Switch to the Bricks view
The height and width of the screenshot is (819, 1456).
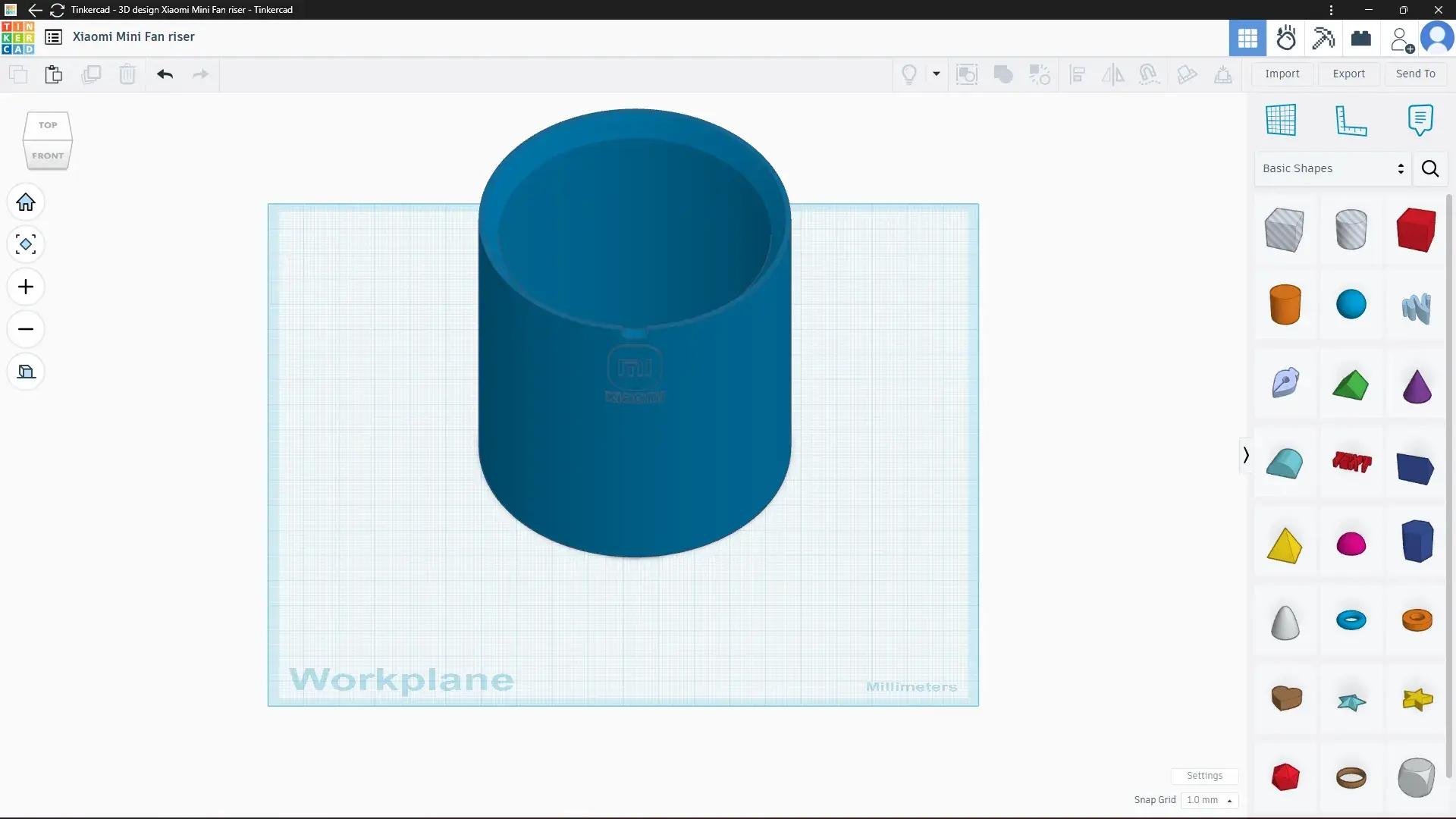(1361, 38)
